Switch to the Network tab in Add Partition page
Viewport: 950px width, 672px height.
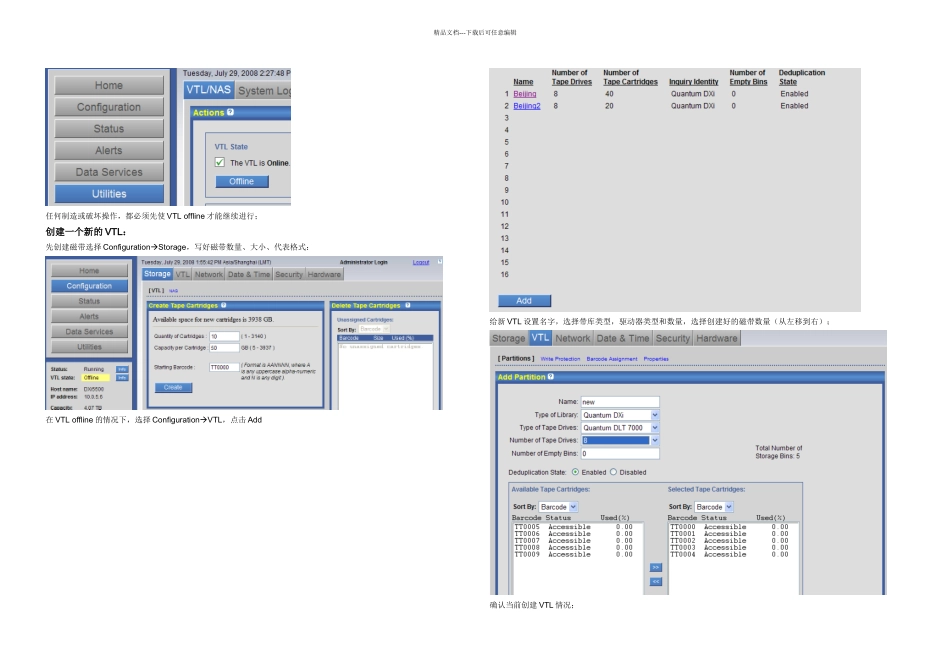tap(573, 339)
